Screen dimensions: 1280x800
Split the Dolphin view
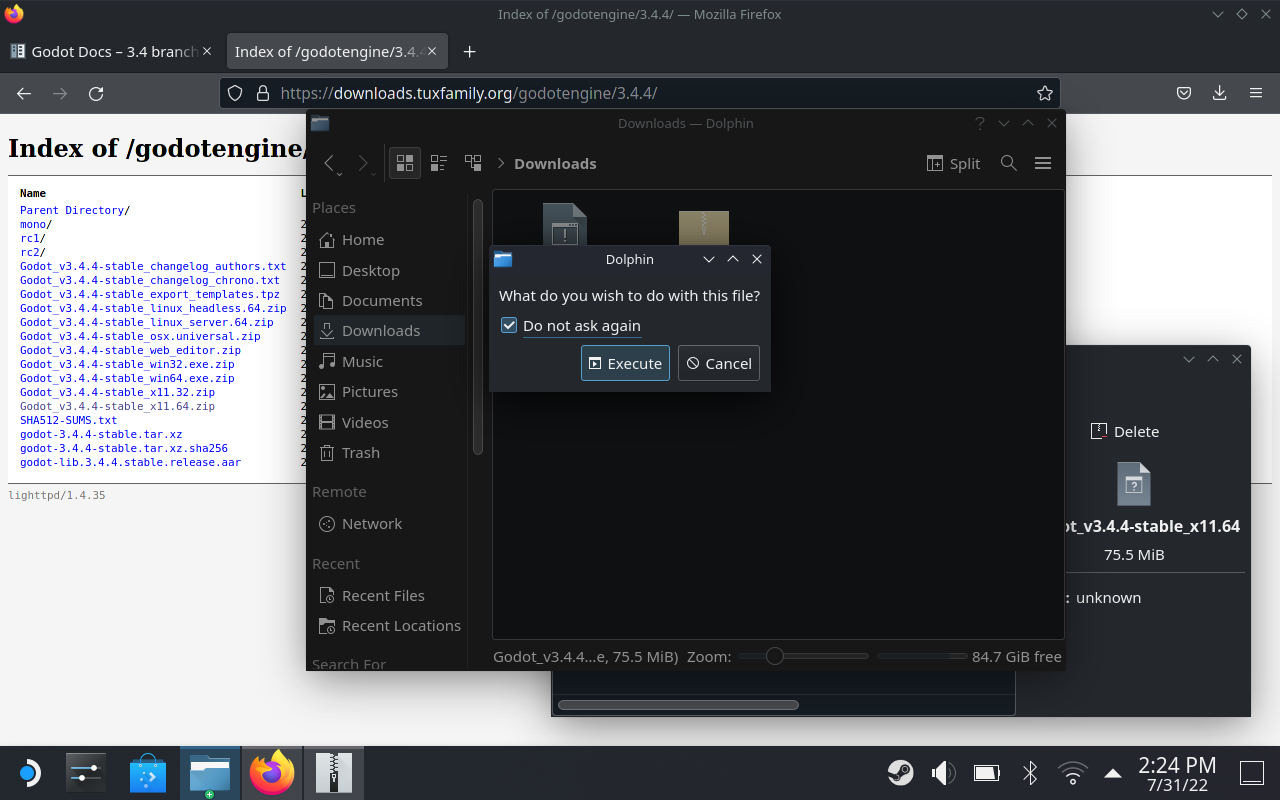tap(952, 163)
